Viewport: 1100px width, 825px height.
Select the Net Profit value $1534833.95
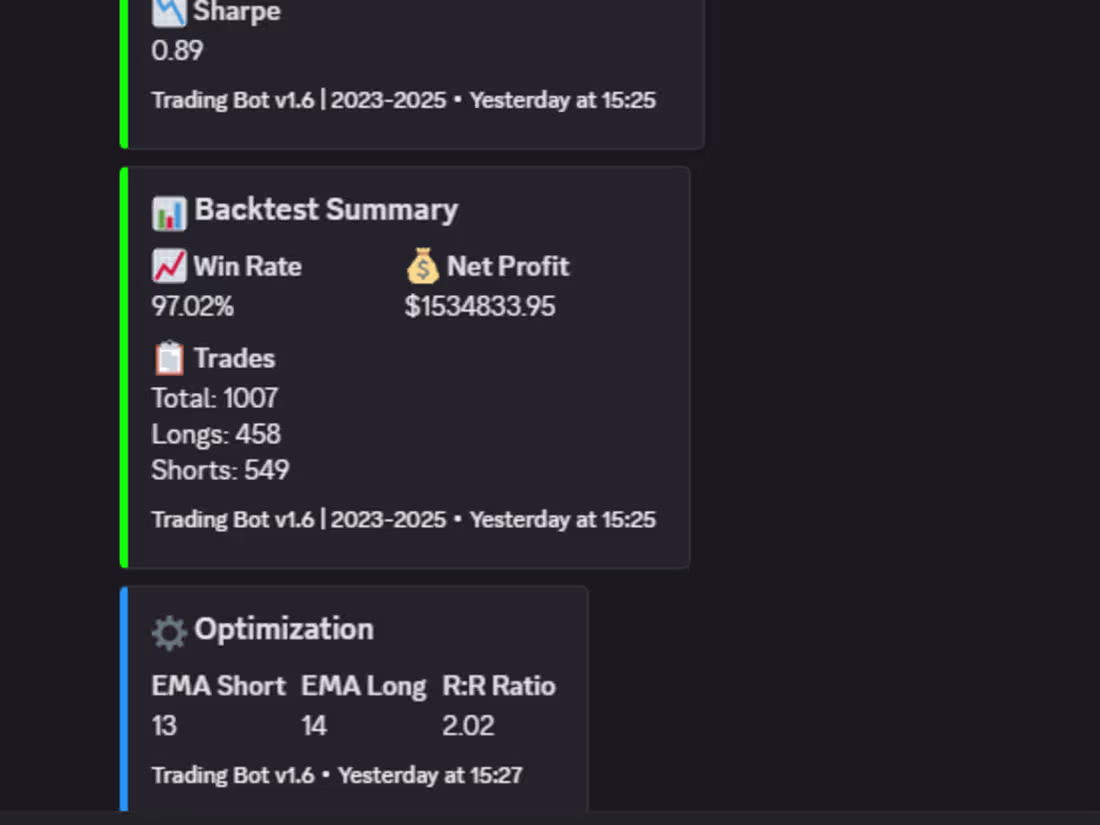[480, 307]
